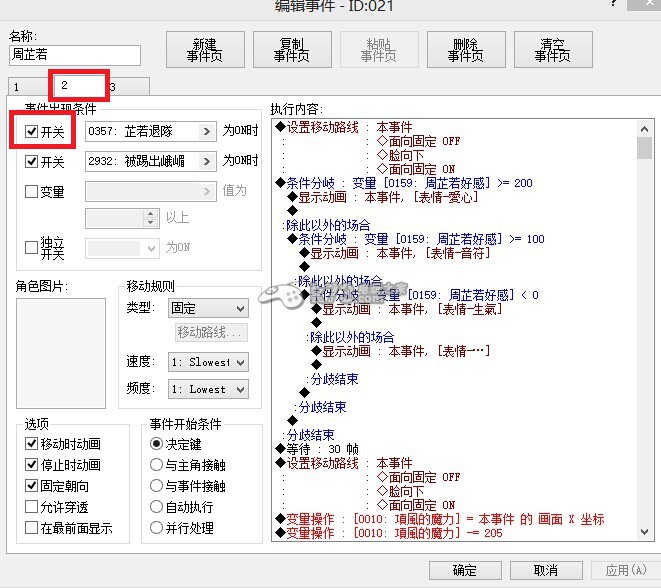This screenshot has width=661, height=588.
Task: Click the 新建事件页 button
Action: (x=205, y=50)
